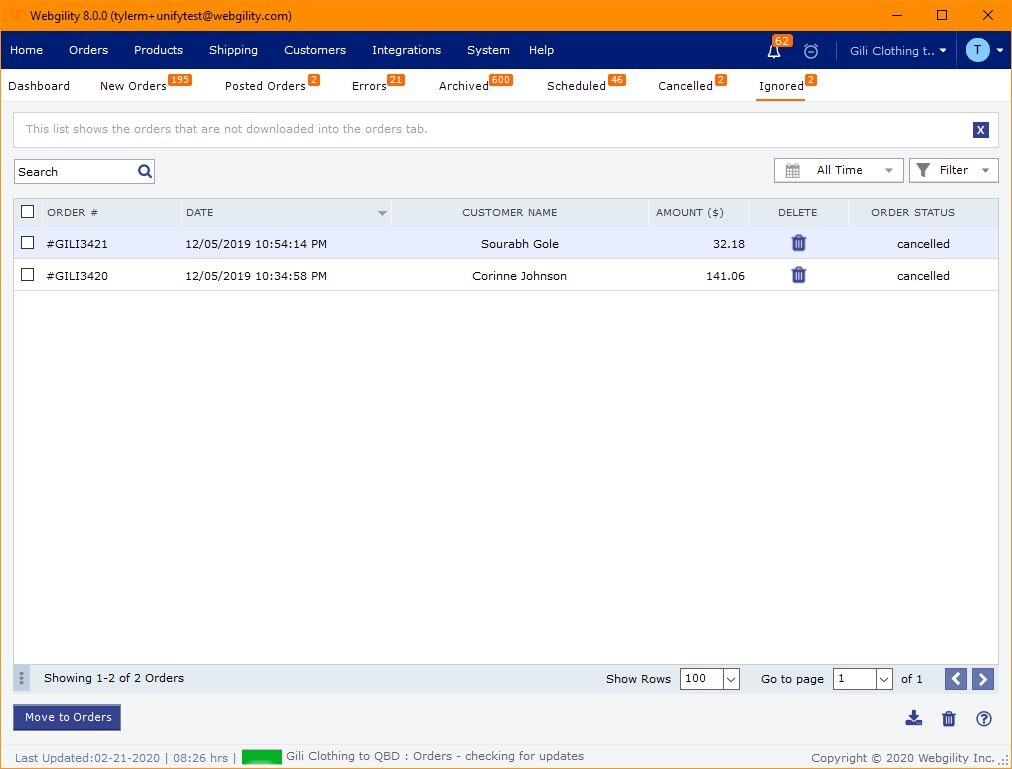Open the Customers menu
Viewport: 1012px width, 769px height.
[x=315, y=50]
